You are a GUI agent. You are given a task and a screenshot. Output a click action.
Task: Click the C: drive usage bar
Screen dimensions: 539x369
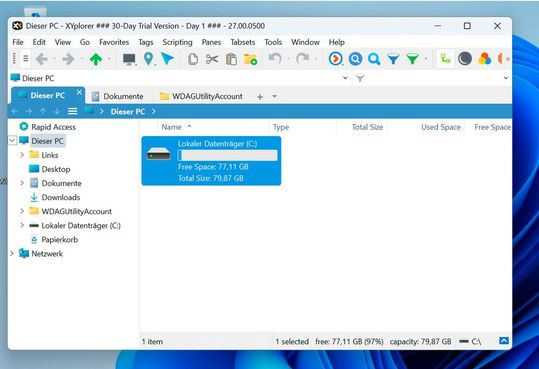[x=228, y=155]
